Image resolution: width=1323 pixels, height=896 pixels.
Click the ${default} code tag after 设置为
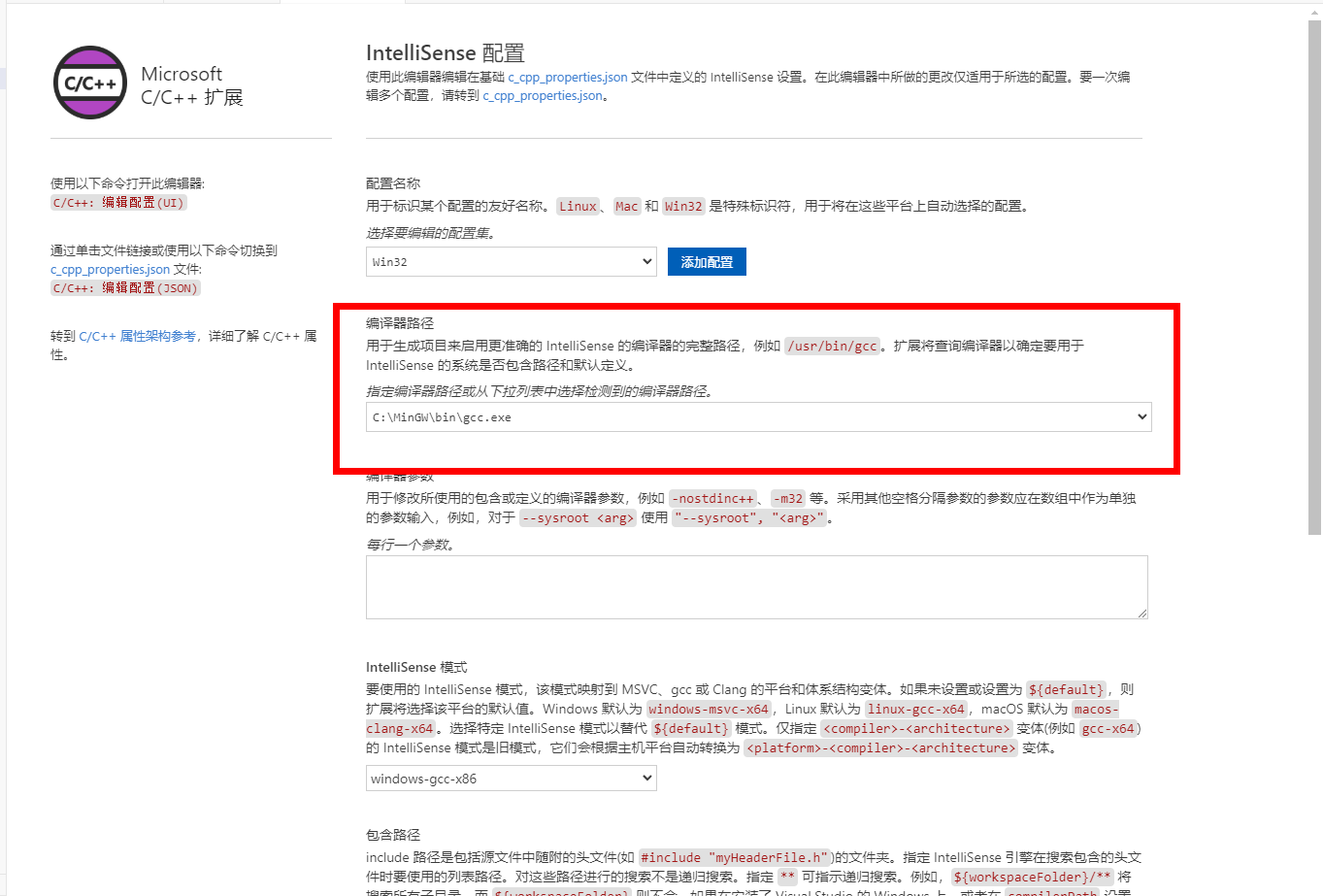(1066, 689)
